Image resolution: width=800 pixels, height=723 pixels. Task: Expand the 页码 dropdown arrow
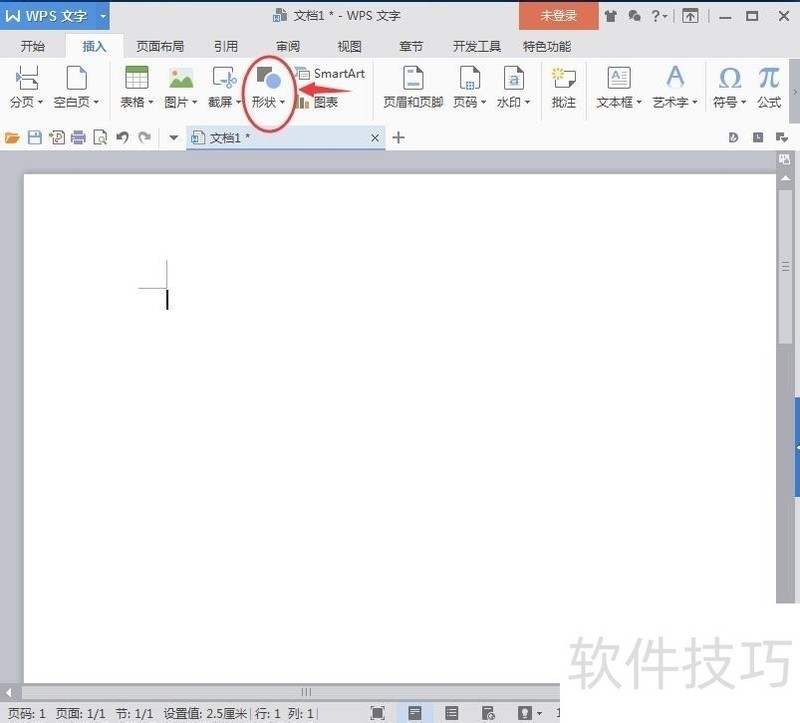click(x=483, y=103)
